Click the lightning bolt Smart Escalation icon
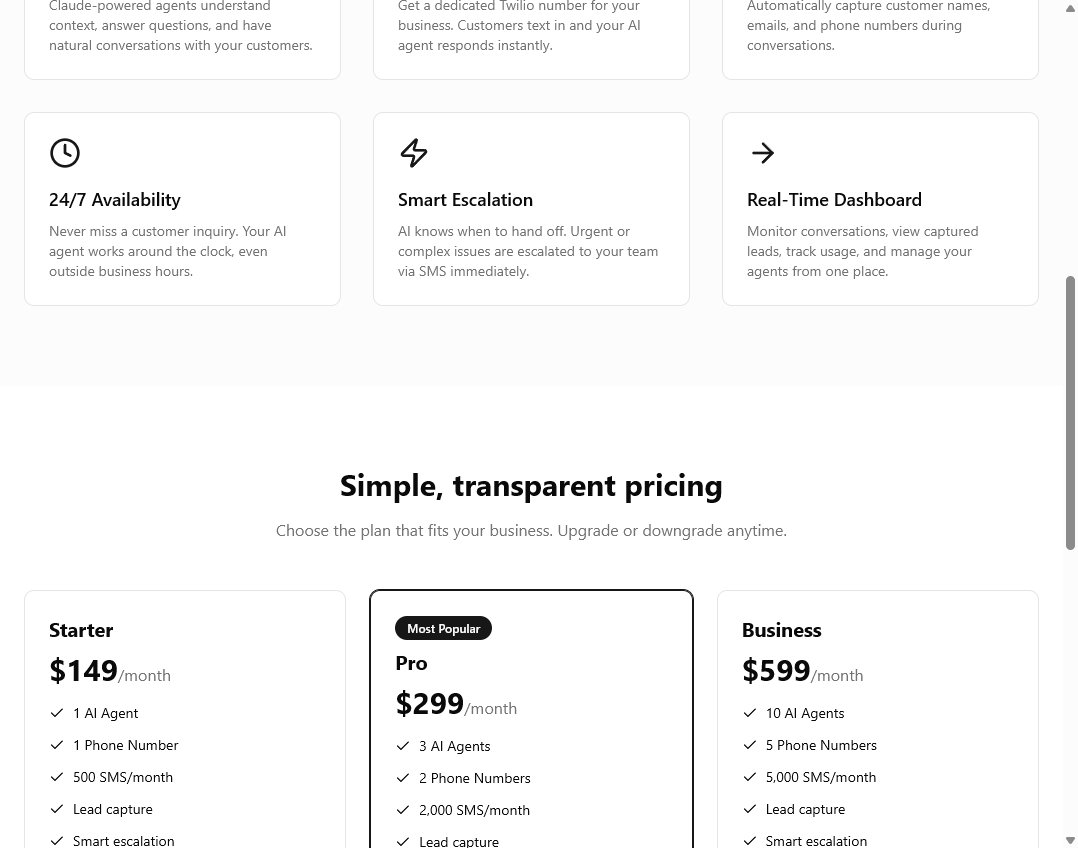 413,153
